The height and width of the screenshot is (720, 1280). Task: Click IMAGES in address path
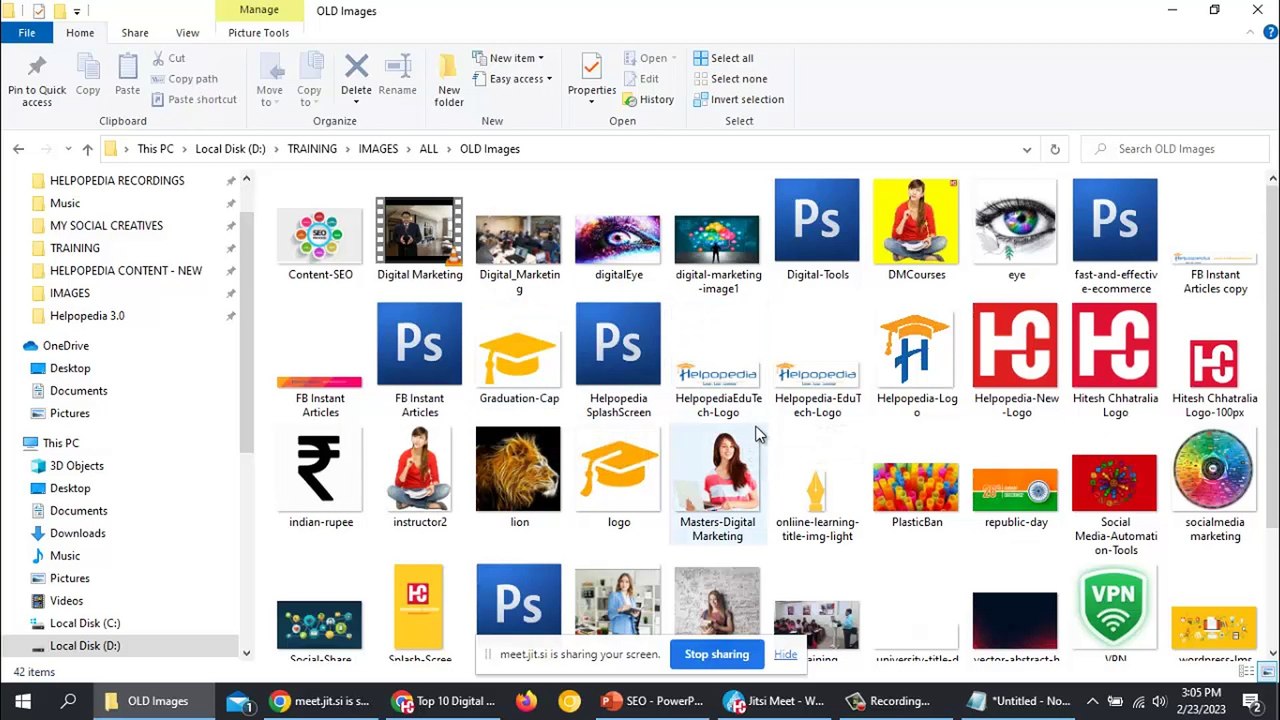(x=378, y=149)
